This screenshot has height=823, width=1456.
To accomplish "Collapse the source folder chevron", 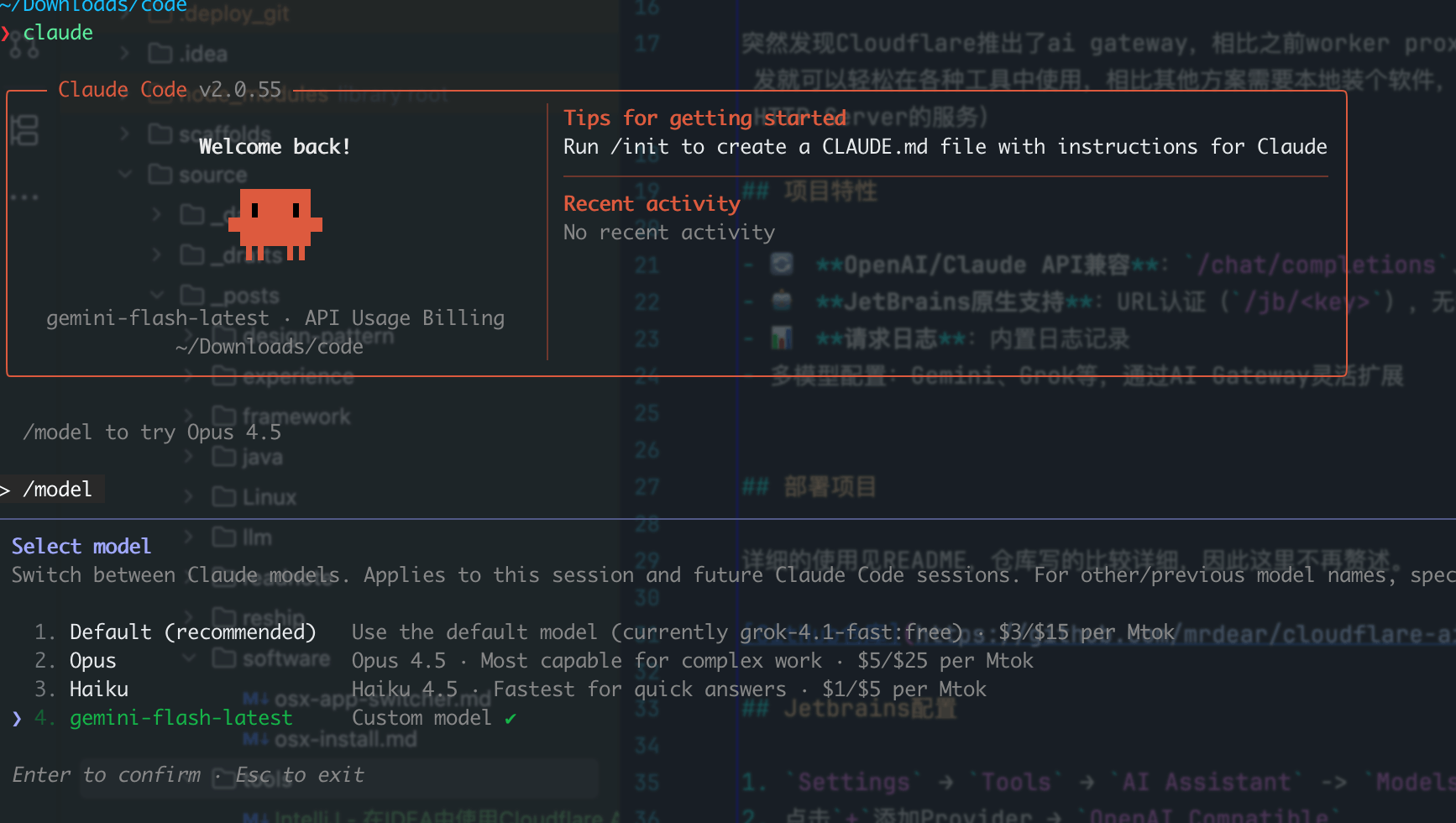I will pos(125,175).
